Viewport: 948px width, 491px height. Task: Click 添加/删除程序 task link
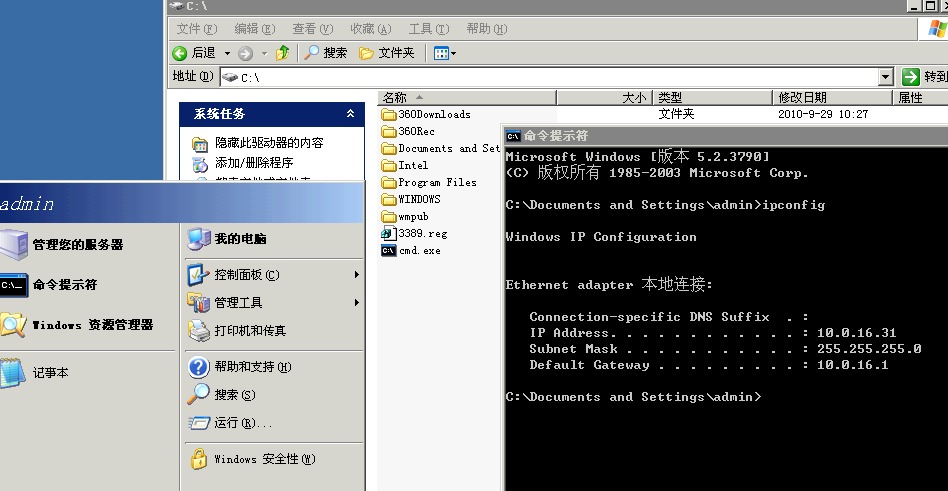point(254,163)
